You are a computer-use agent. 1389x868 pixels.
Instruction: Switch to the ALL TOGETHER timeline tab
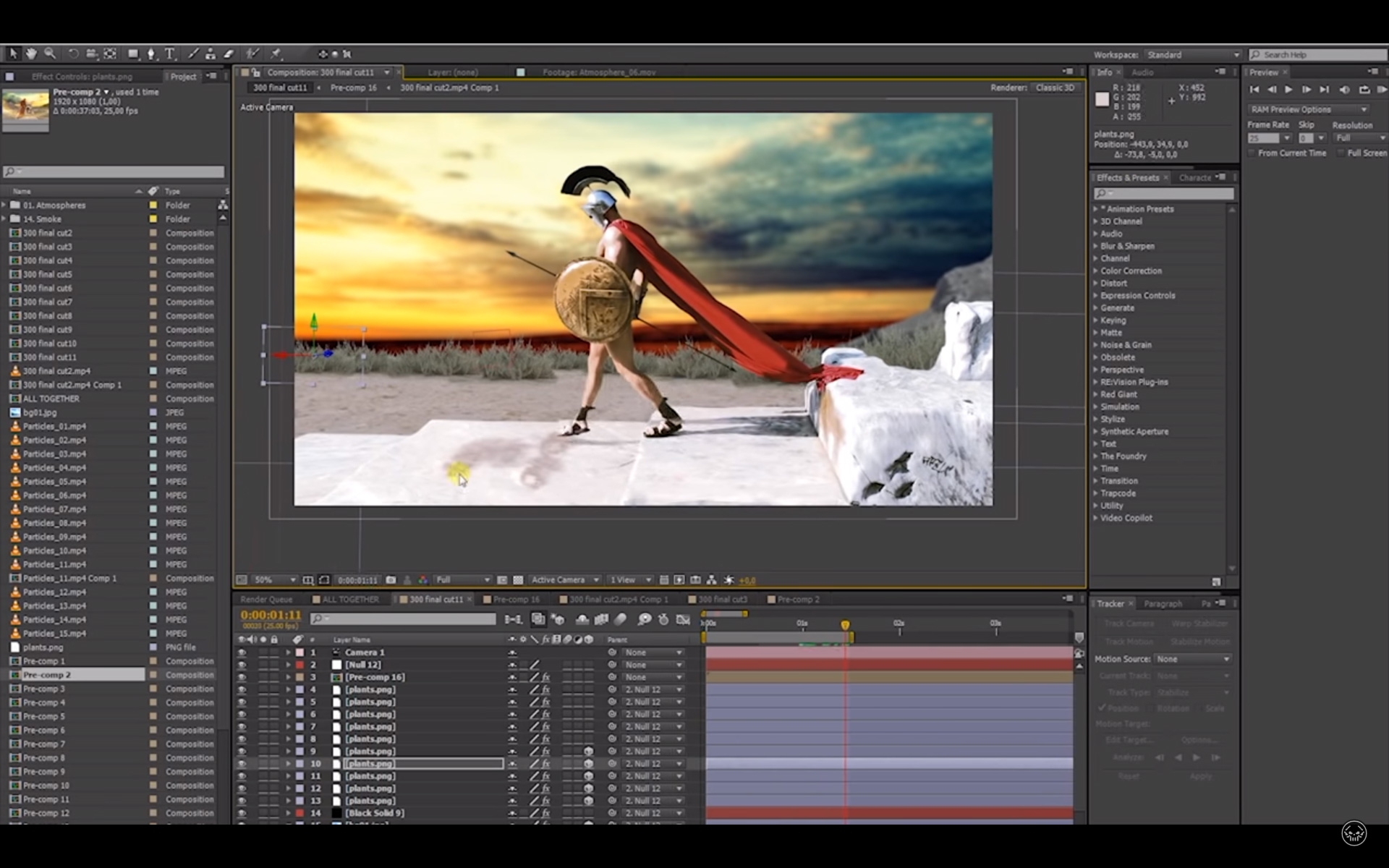click(350, 600)
